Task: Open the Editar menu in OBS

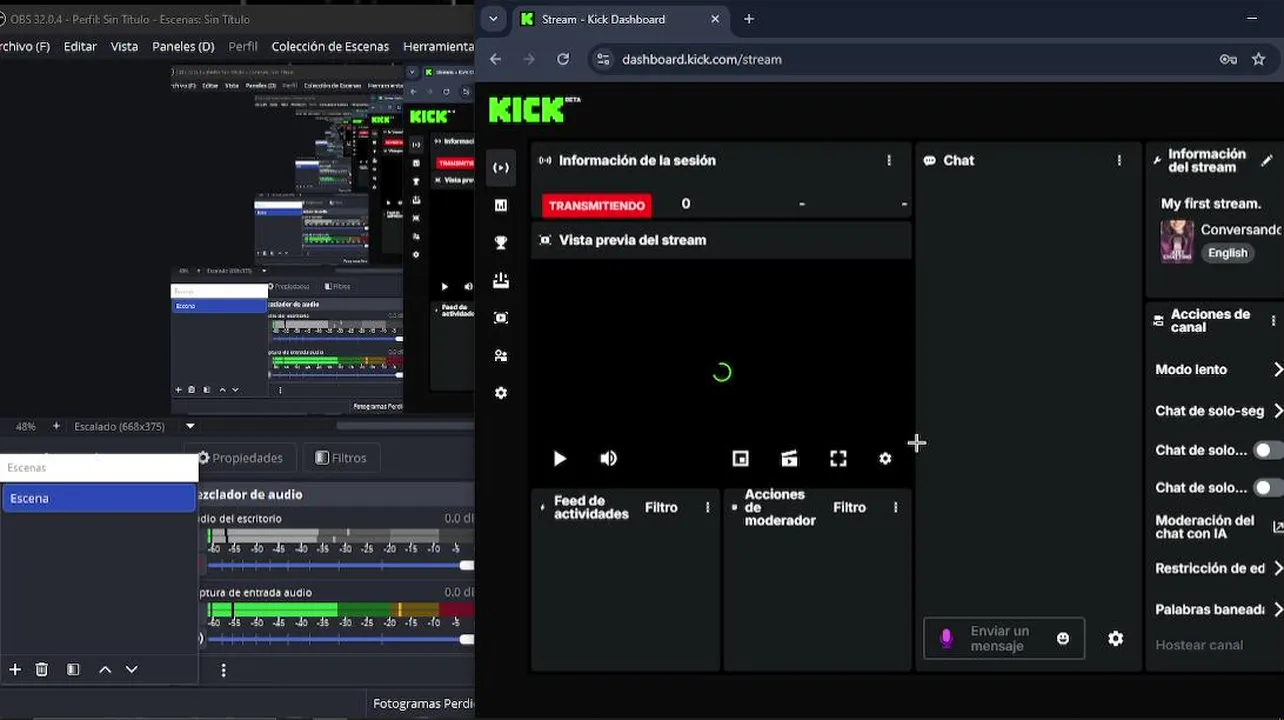Action: [x=80, y=46]
